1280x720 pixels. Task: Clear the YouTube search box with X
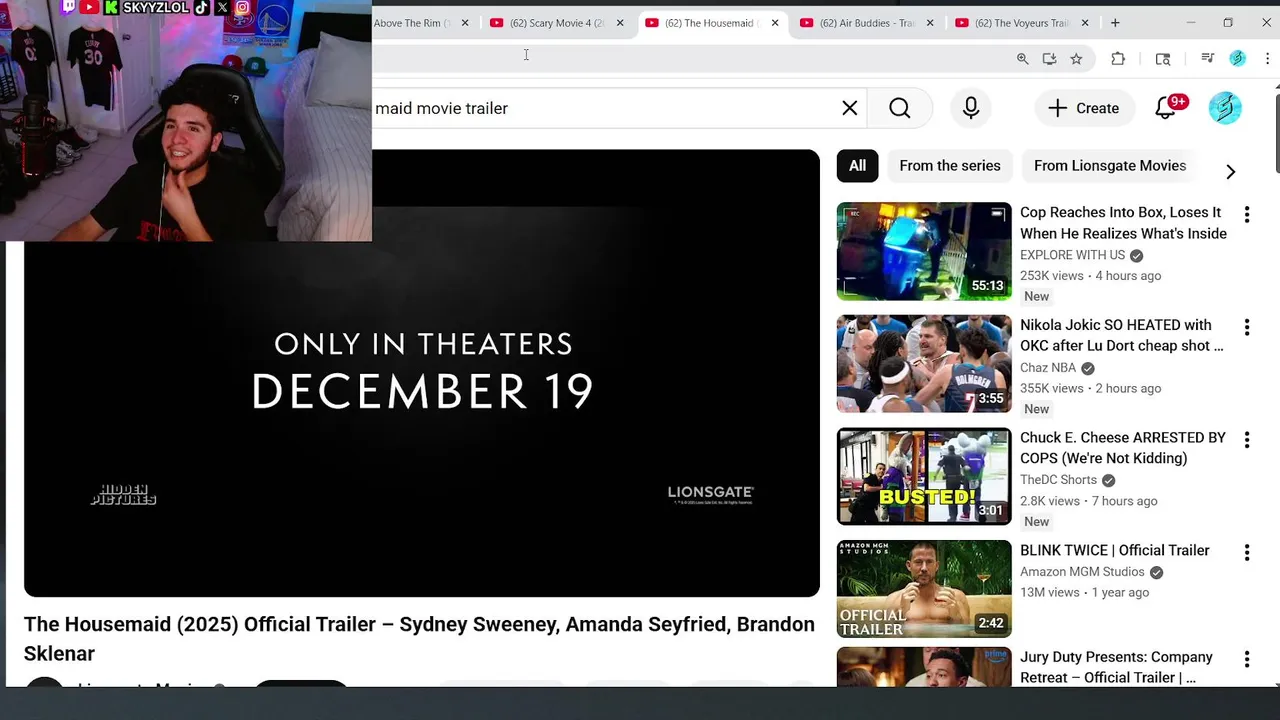(850, 108)
